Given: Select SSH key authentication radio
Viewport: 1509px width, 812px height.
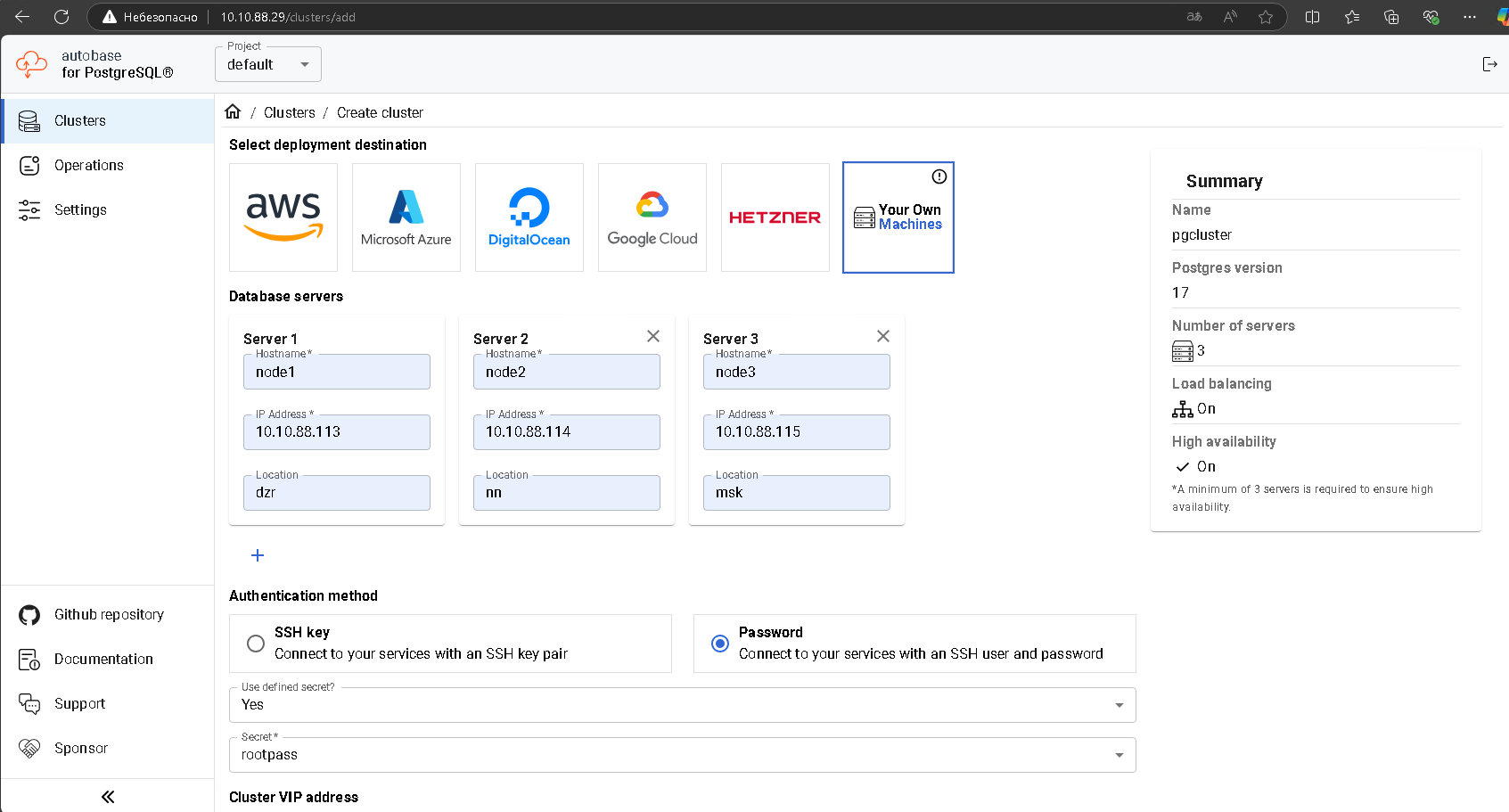Looking at the screenshot, I should 256,644.
